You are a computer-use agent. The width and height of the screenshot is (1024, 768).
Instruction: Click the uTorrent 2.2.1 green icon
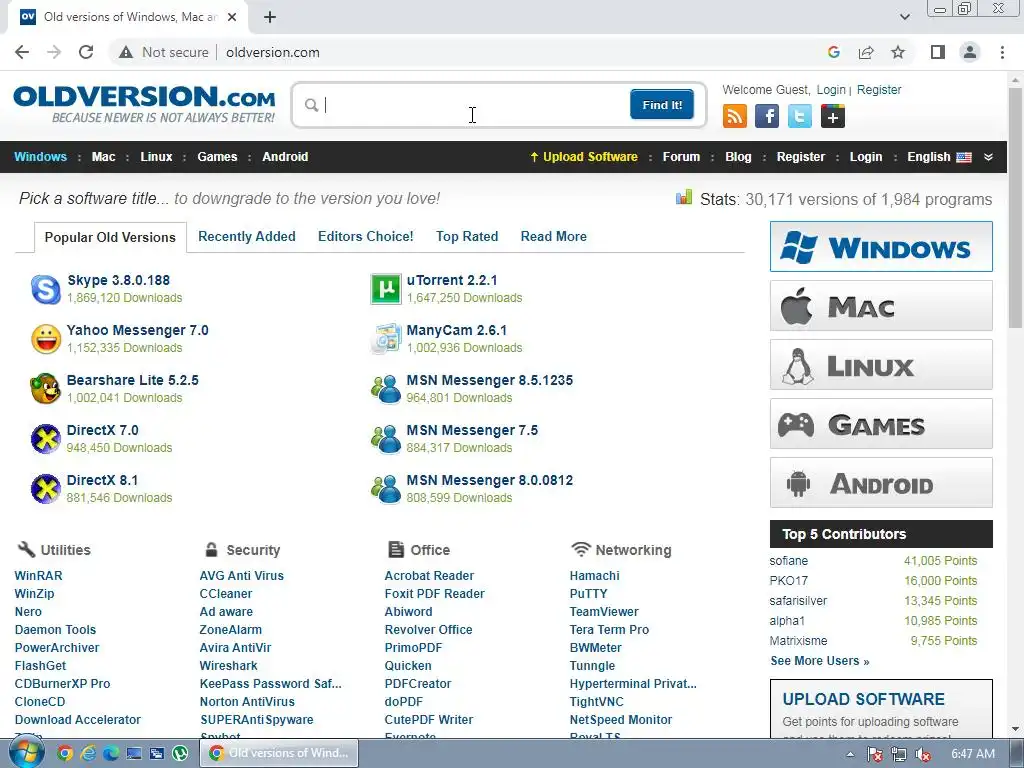[385, 289]
